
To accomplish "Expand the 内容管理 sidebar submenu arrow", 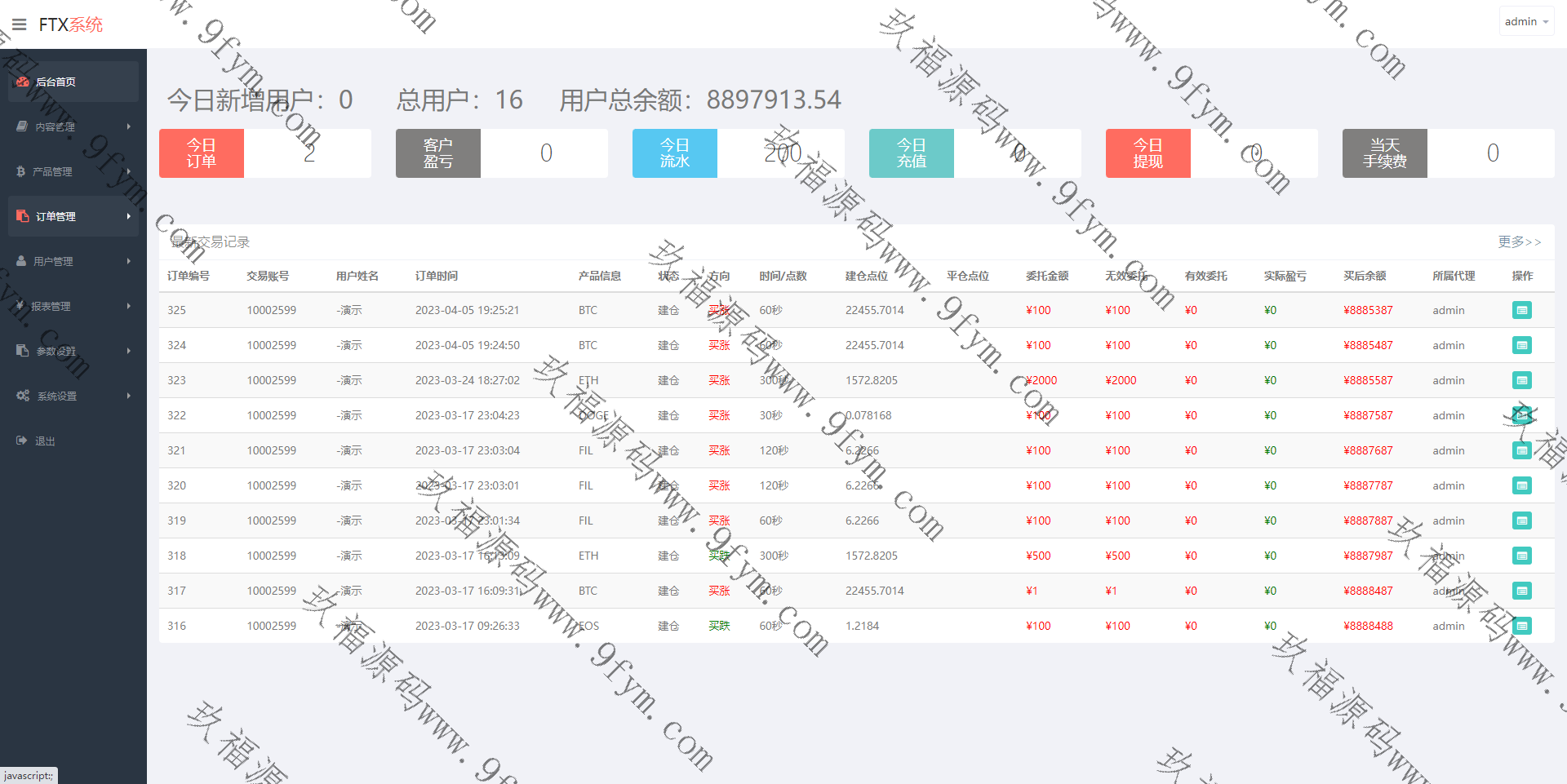I will [x=128, y=126].
